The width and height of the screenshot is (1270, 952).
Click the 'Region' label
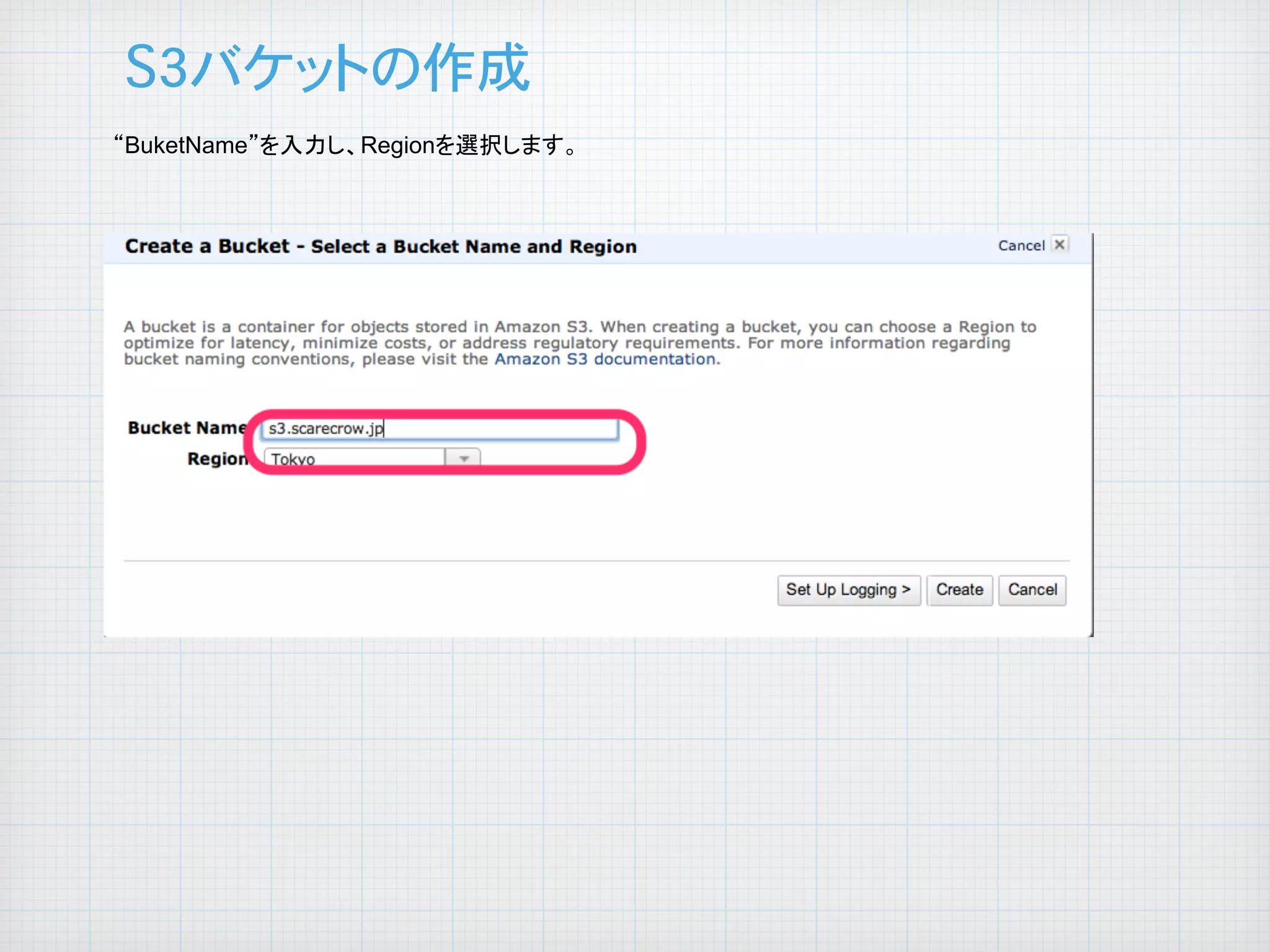click(218, 459)
